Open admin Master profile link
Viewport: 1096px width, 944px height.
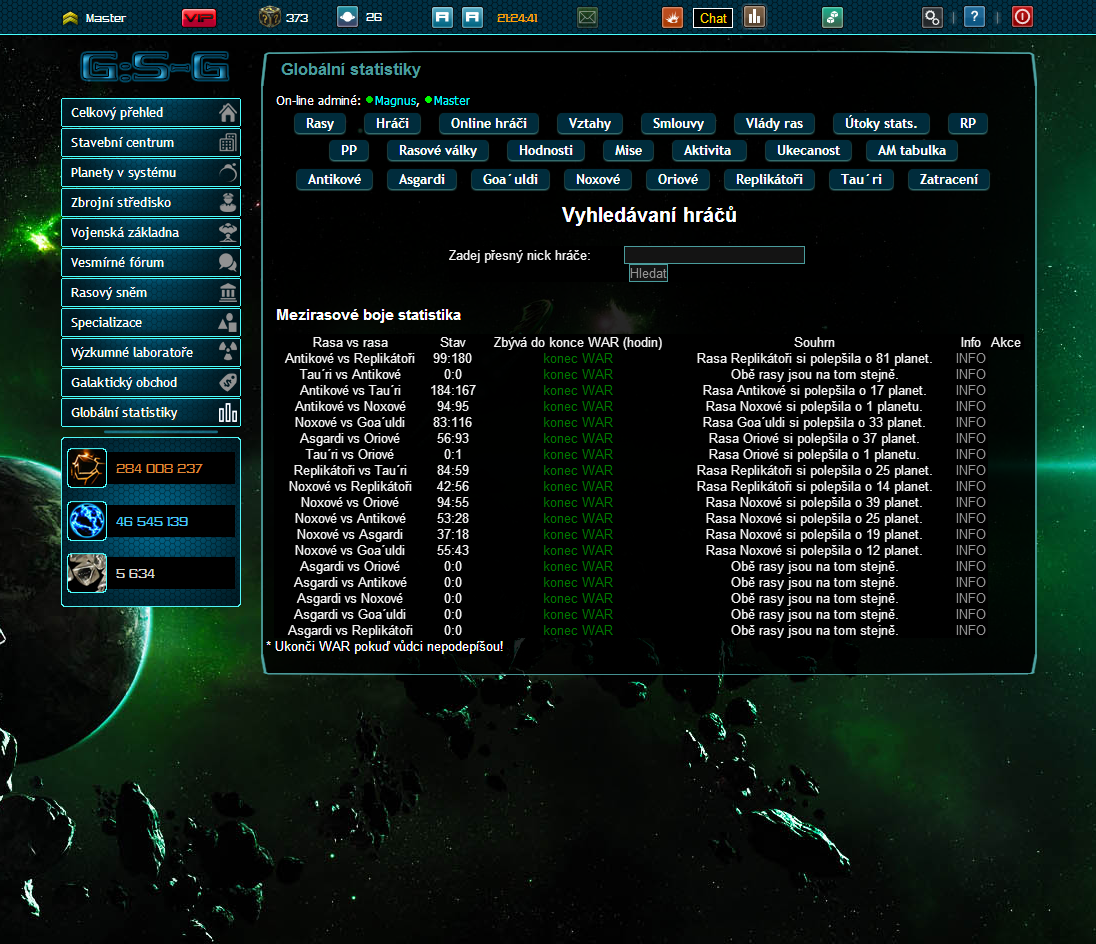[452, 101]
